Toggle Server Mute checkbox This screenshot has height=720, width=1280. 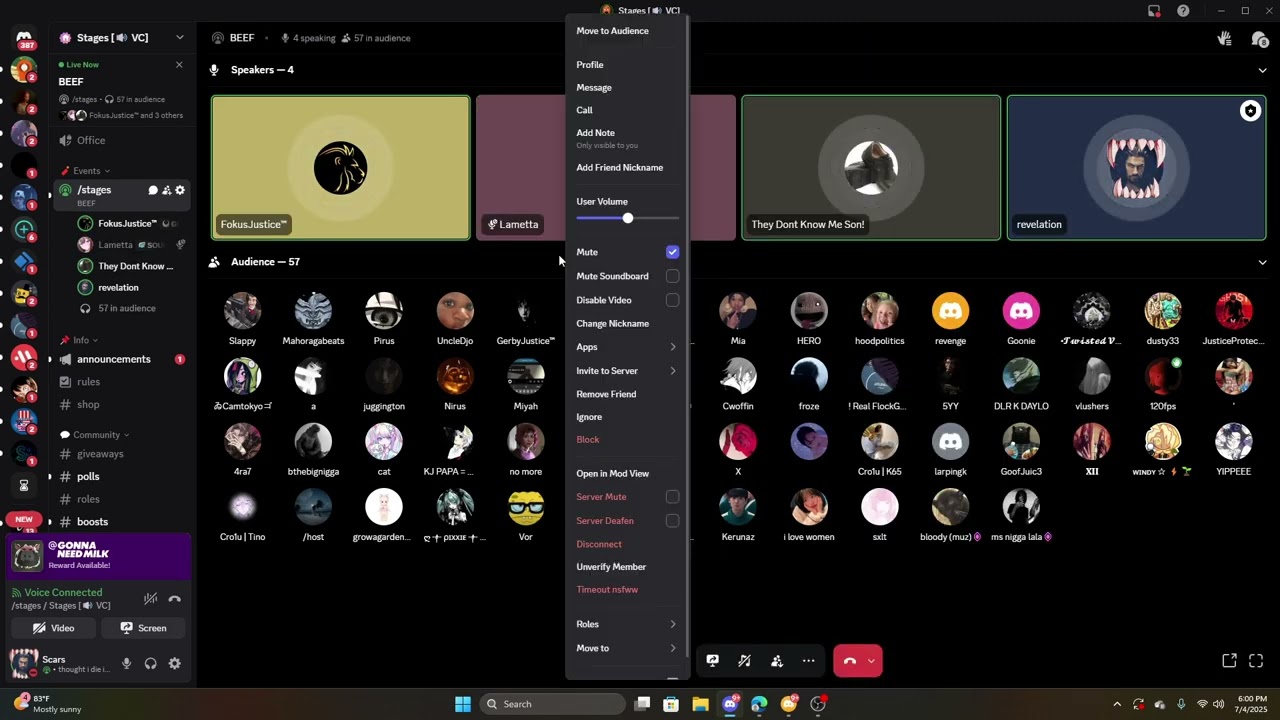click(672, 497)
